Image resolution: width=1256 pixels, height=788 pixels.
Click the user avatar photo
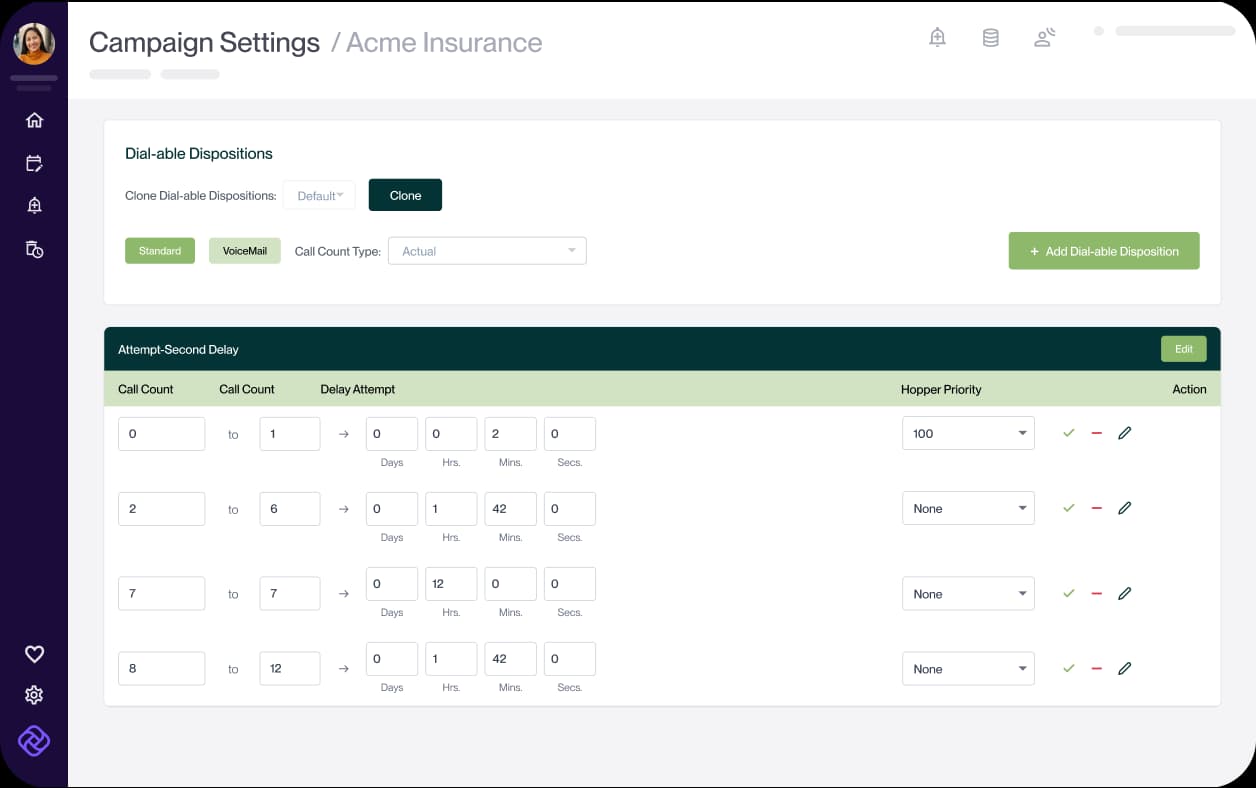(34, 43)
